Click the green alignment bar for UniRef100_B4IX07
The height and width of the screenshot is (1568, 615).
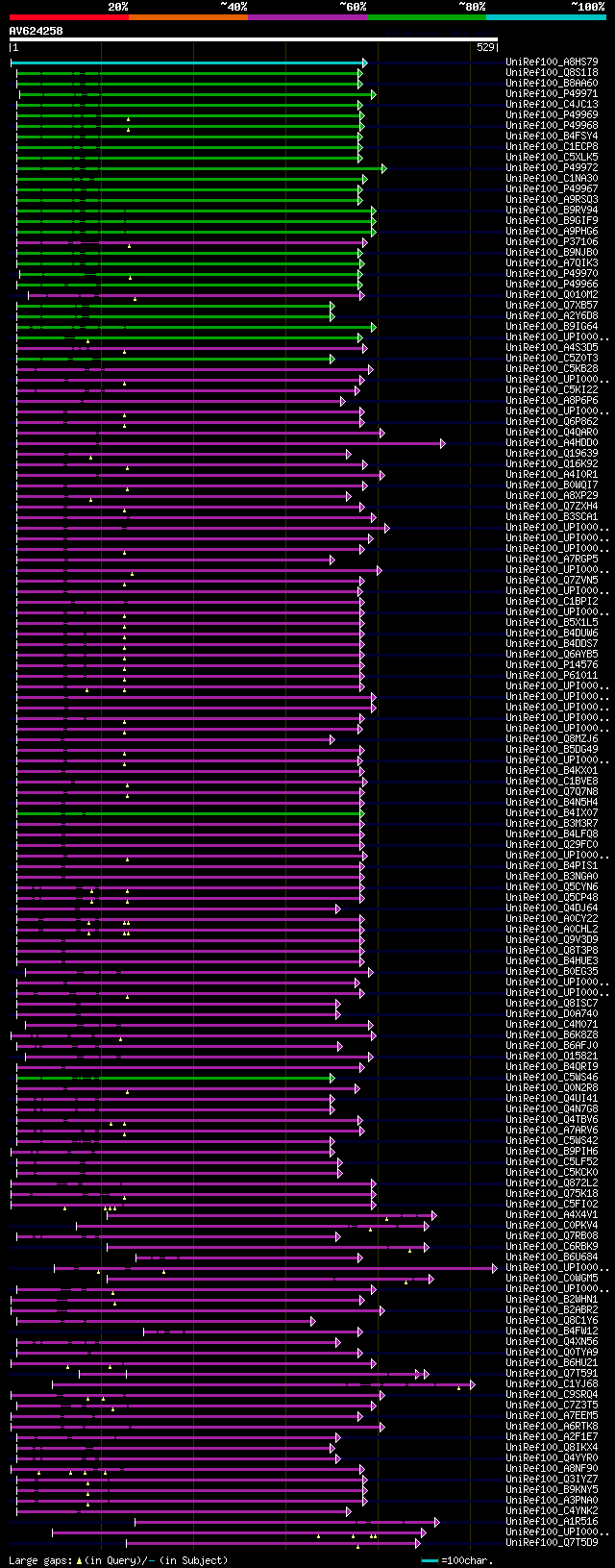[191, 813]
